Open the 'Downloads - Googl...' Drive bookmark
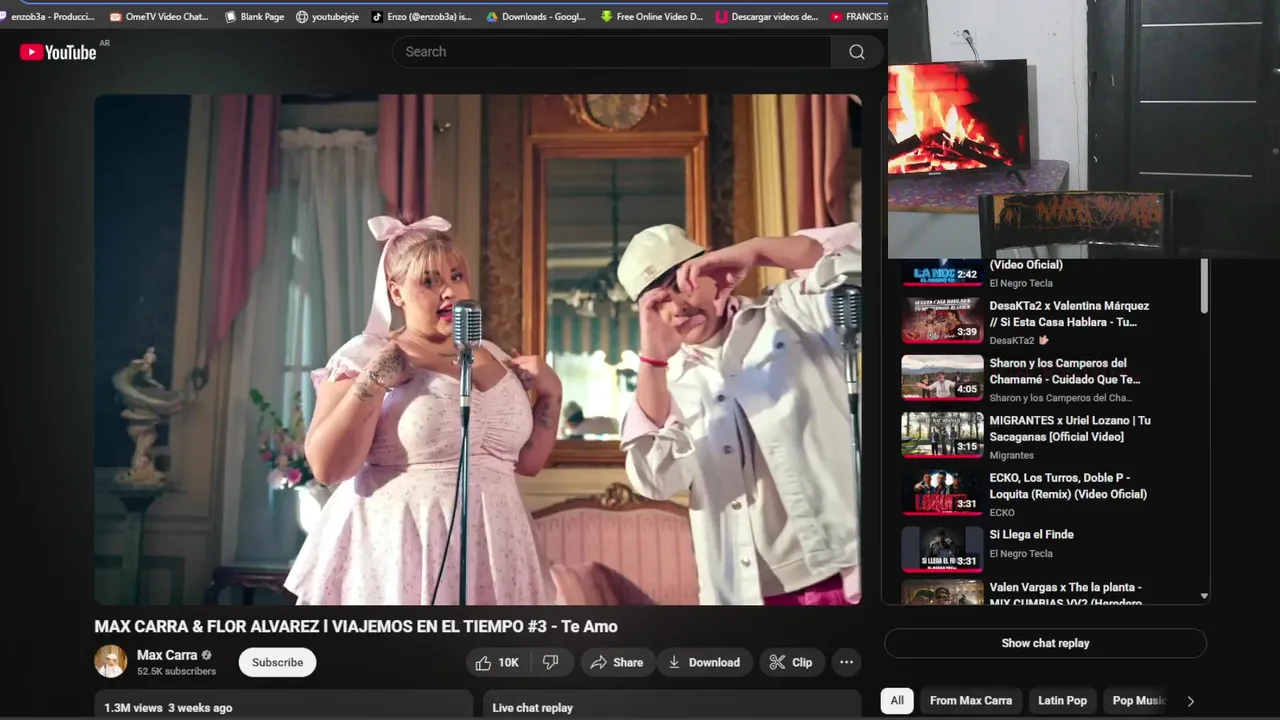 coord(536,16)
